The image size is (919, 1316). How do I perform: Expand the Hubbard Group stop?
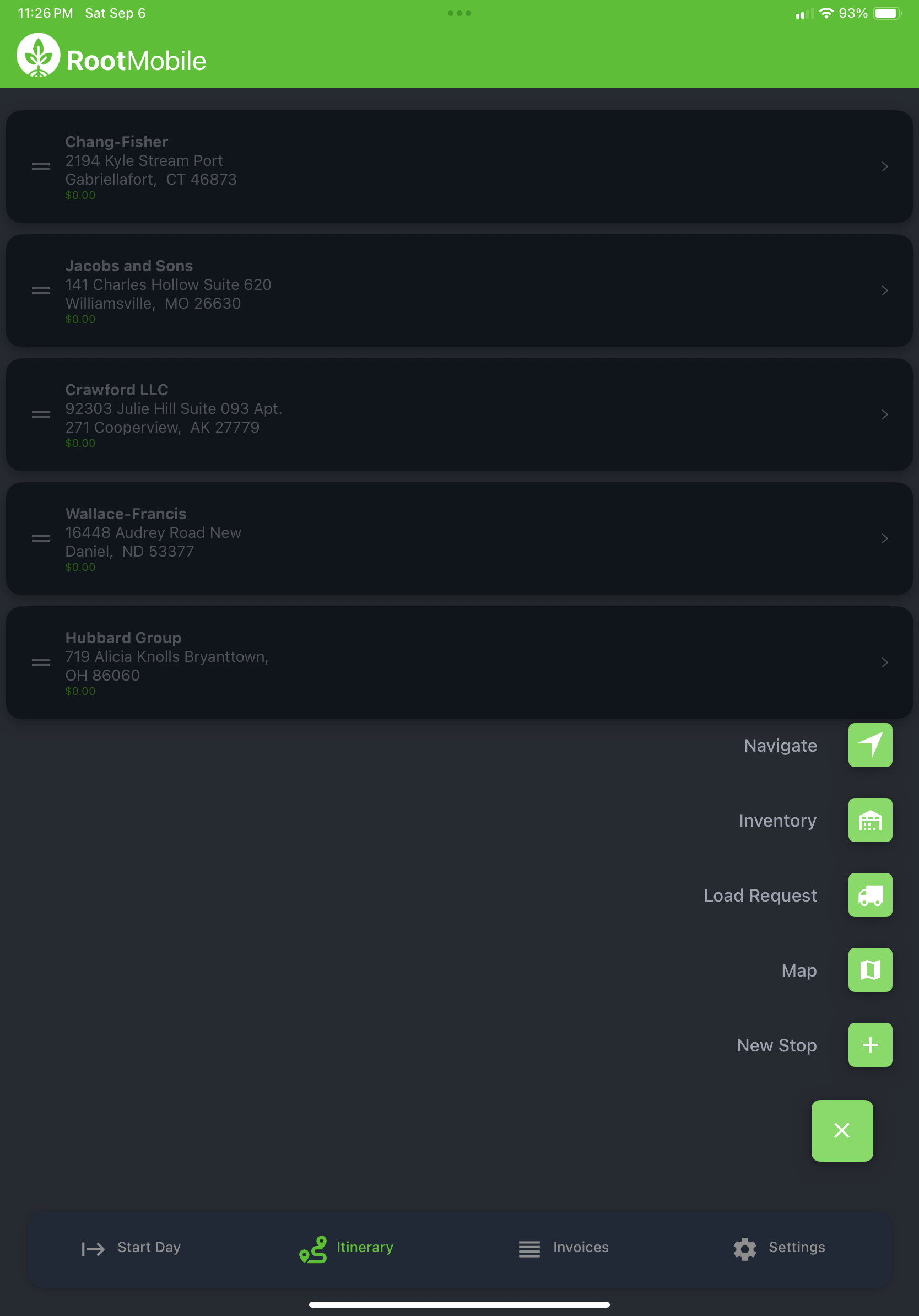pyautogui.click(x=884, y=662)
